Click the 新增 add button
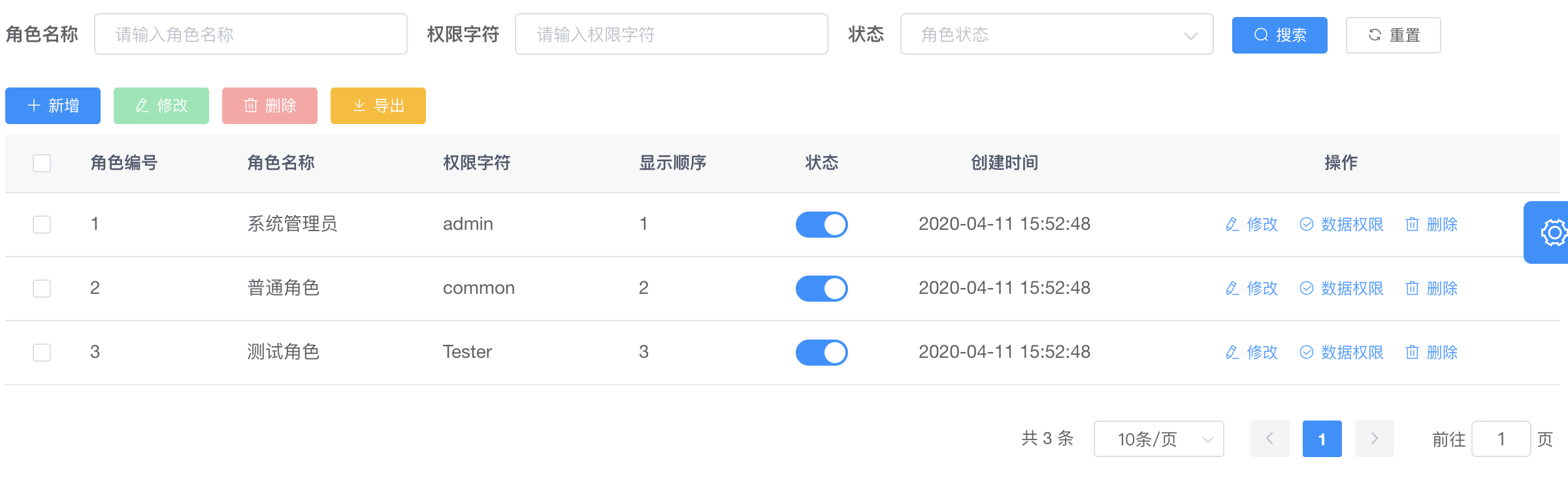This screenshot has width=1568, height=478. [53, 106]
